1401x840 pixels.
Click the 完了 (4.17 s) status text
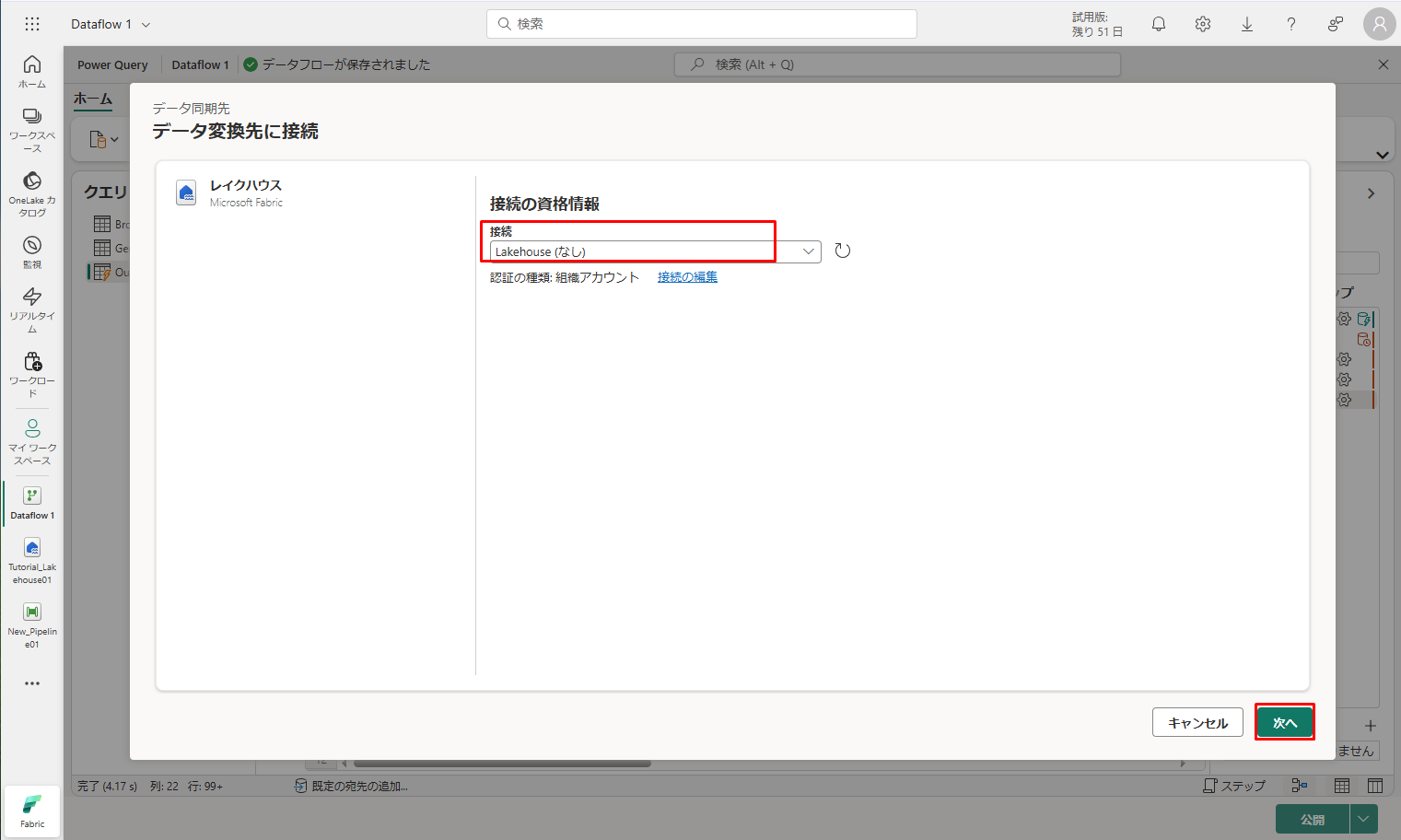pos(107,786)
